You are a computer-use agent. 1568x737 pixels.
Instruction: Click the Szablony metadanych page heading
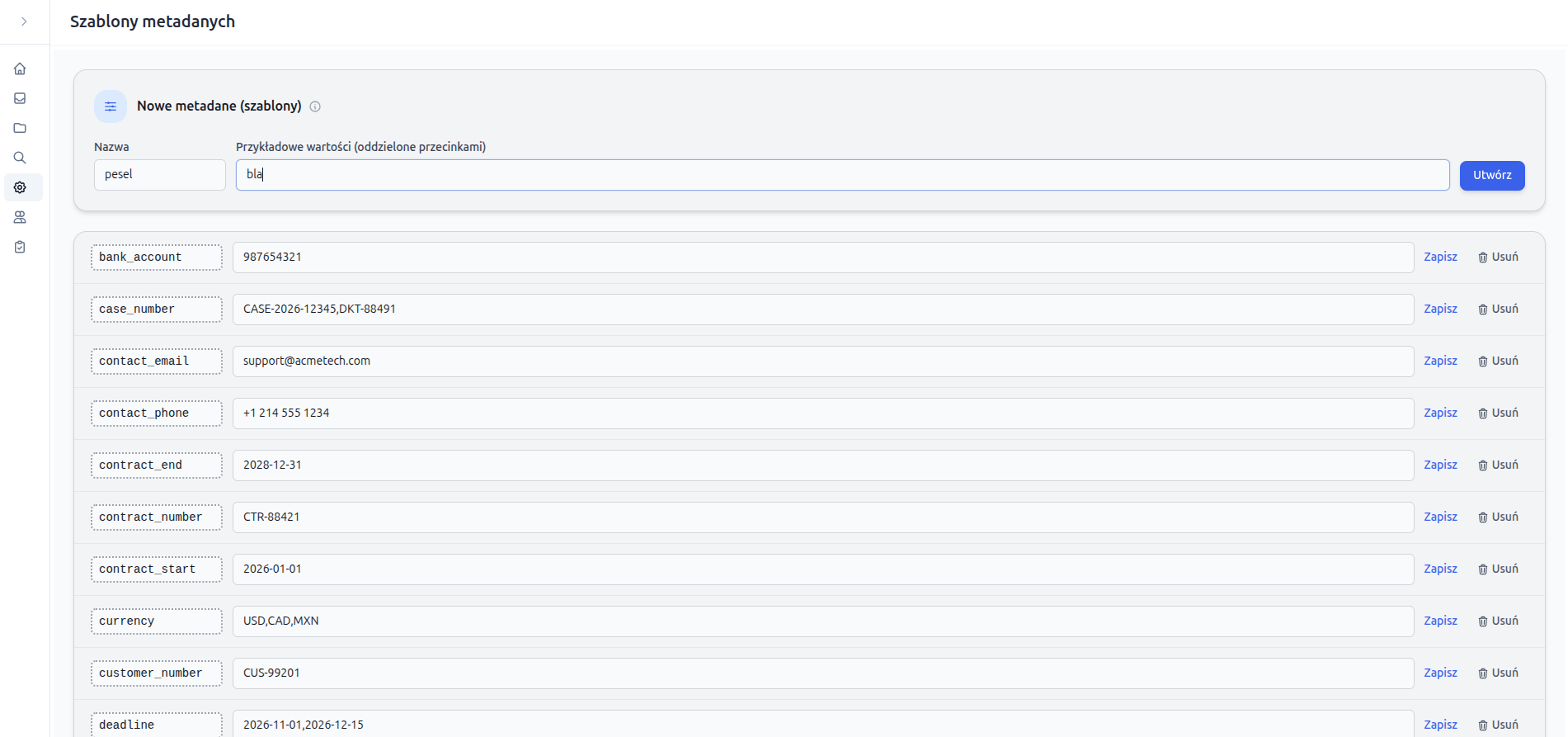(153, 22)
